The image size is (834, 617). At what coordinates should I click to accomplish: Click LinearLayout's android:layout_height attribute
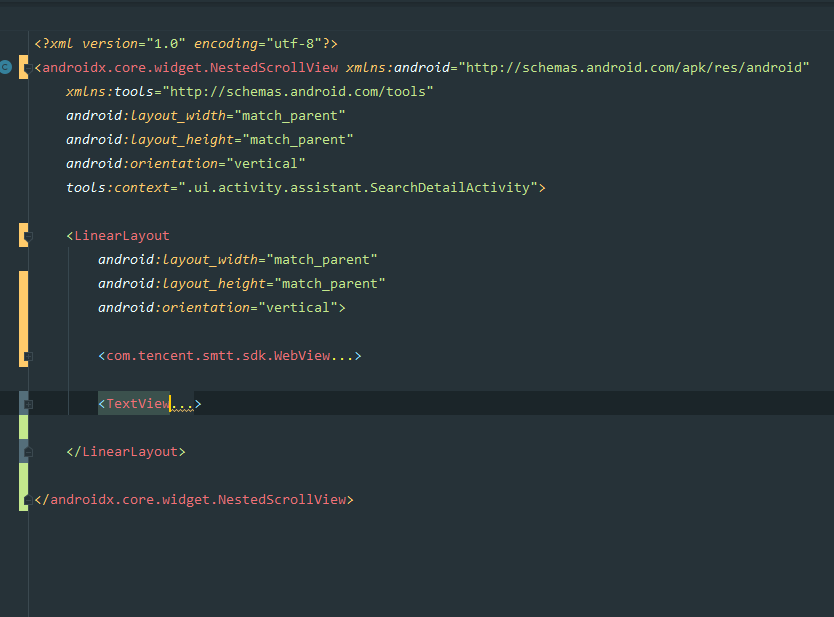(x=241, y=284)
